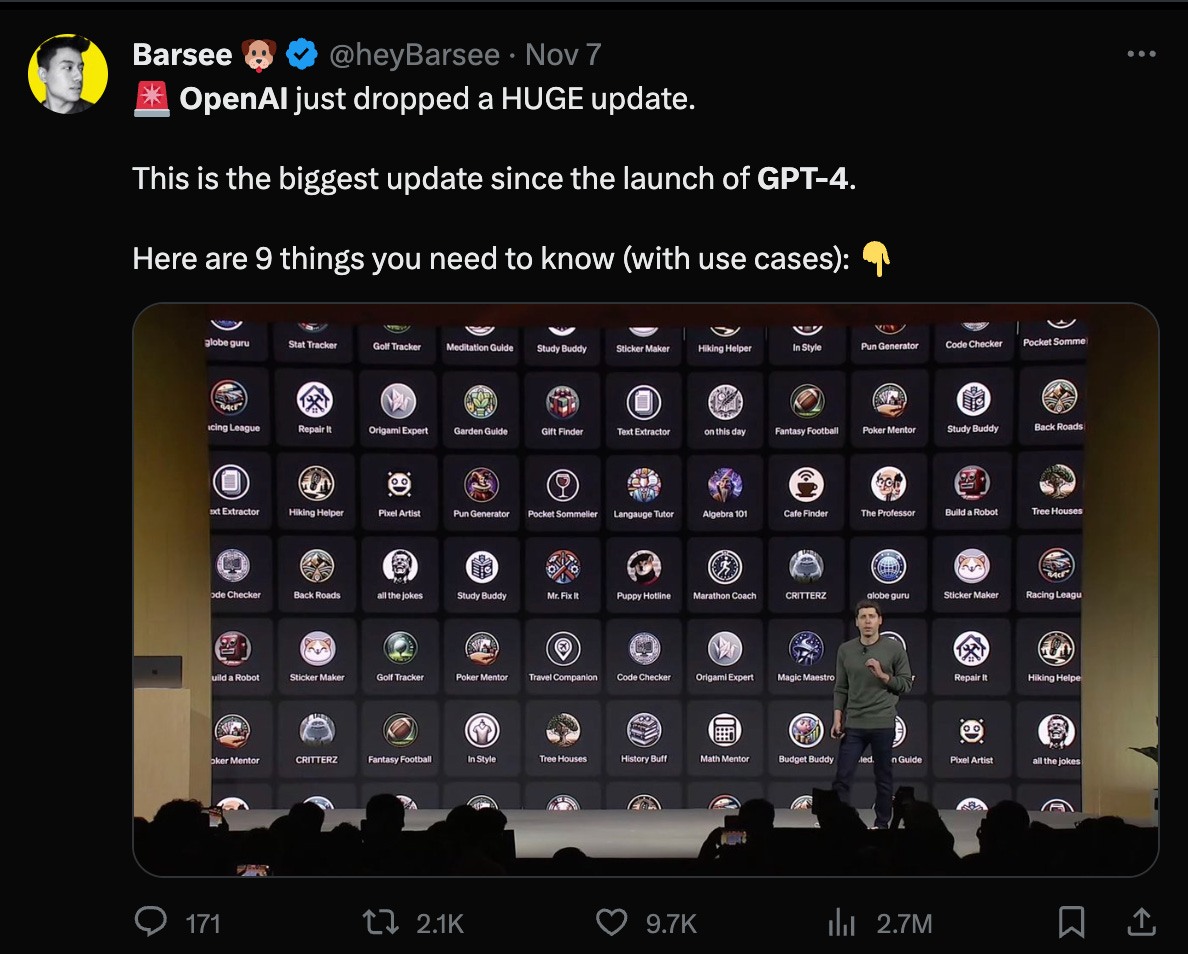Open the Barsee display name link

click(x=183, y=55)
